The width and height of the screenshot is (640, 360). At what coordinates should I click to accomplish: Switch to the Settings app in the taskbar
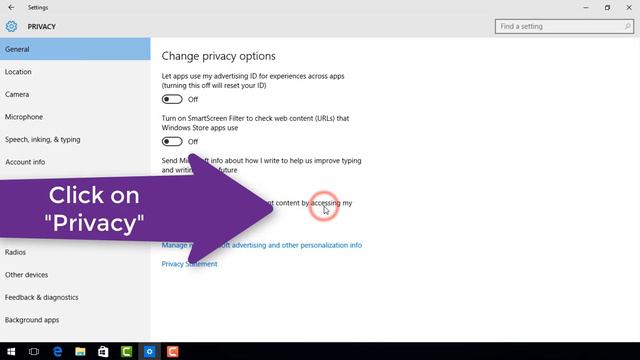[x=149, y=351]
